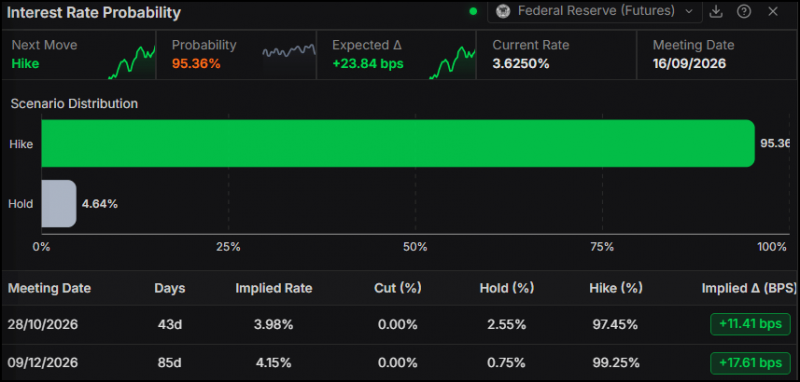This screenshot has width=800, height=382.
Task: Click the Interest Rate Probability title
Action: pos(94,13)
